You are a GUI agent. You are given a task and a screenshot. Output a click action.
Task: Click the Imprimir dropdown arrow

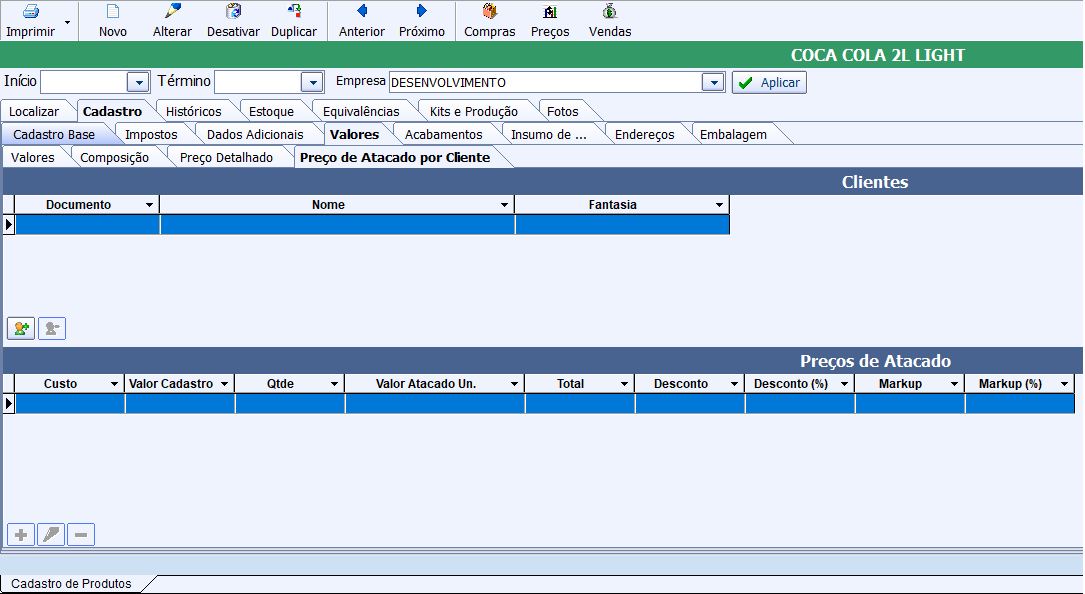point(67,21)
